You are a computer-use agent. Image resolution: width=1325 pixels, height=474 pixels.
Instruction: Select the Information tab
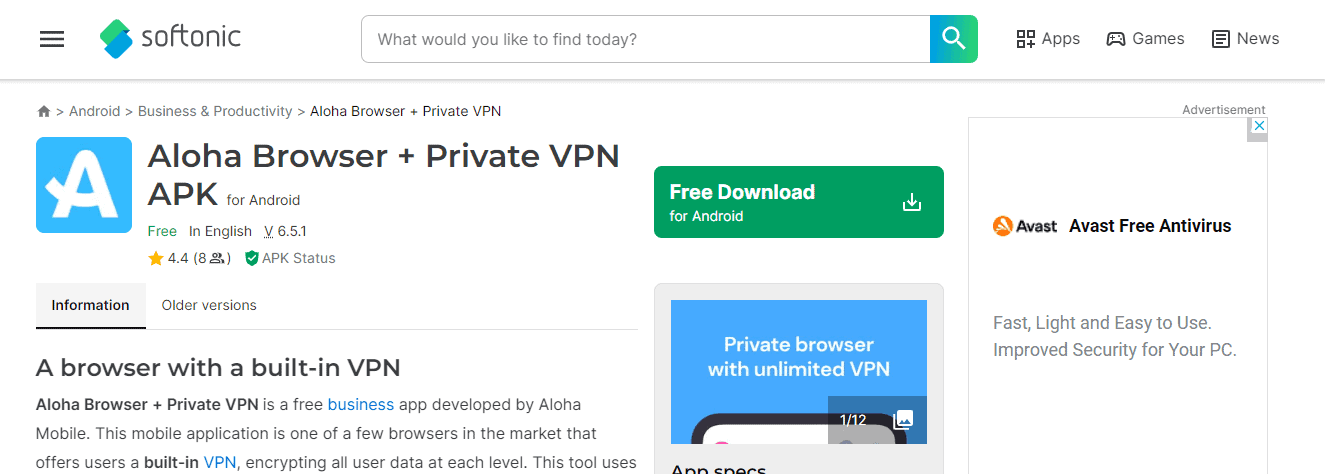pyautogui.click(x=90, y=305)
